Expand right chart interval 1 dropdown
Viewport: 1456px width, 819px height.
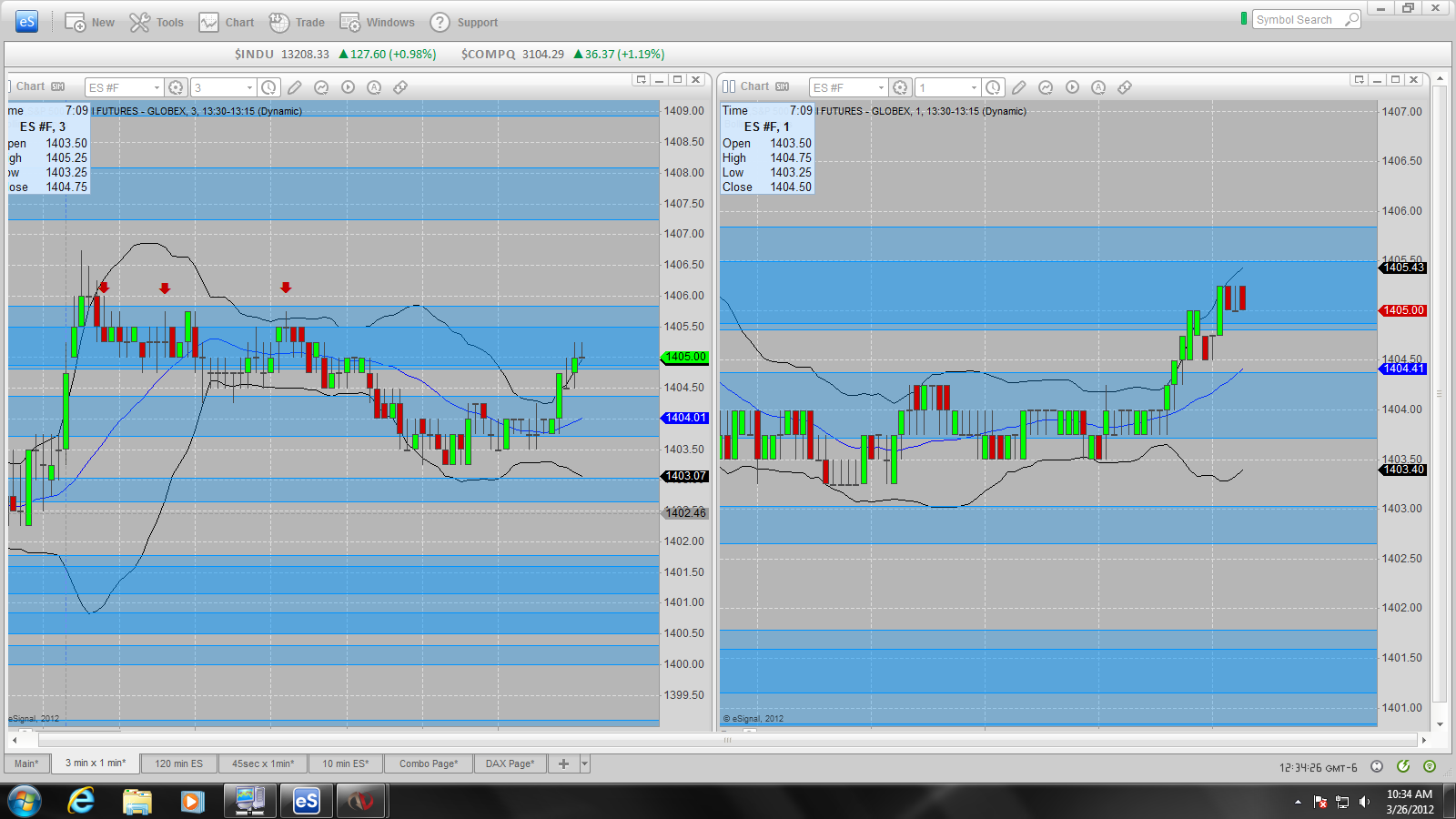point(974,87)
